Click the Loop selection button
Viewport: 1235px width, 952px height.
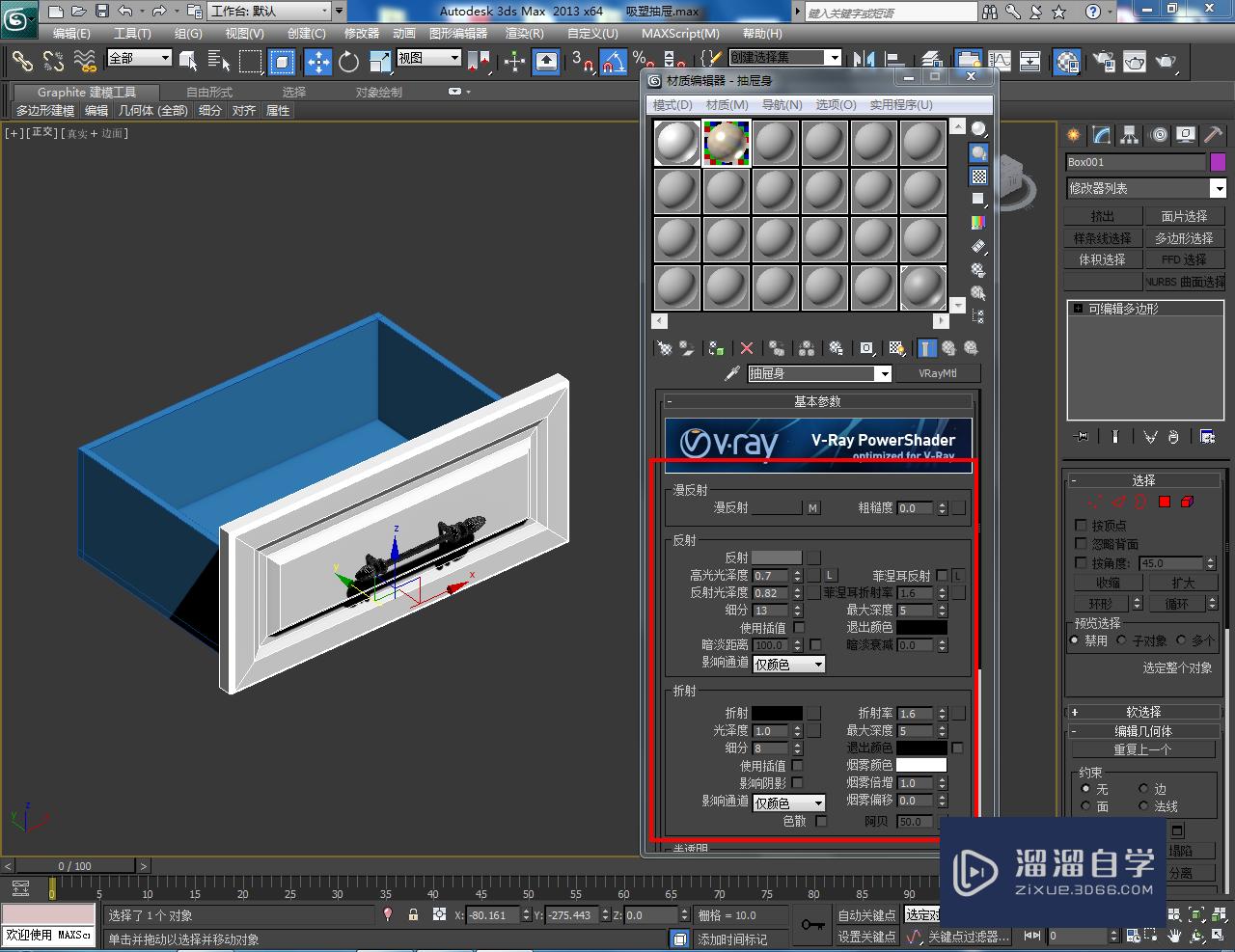click(1176, 604)
